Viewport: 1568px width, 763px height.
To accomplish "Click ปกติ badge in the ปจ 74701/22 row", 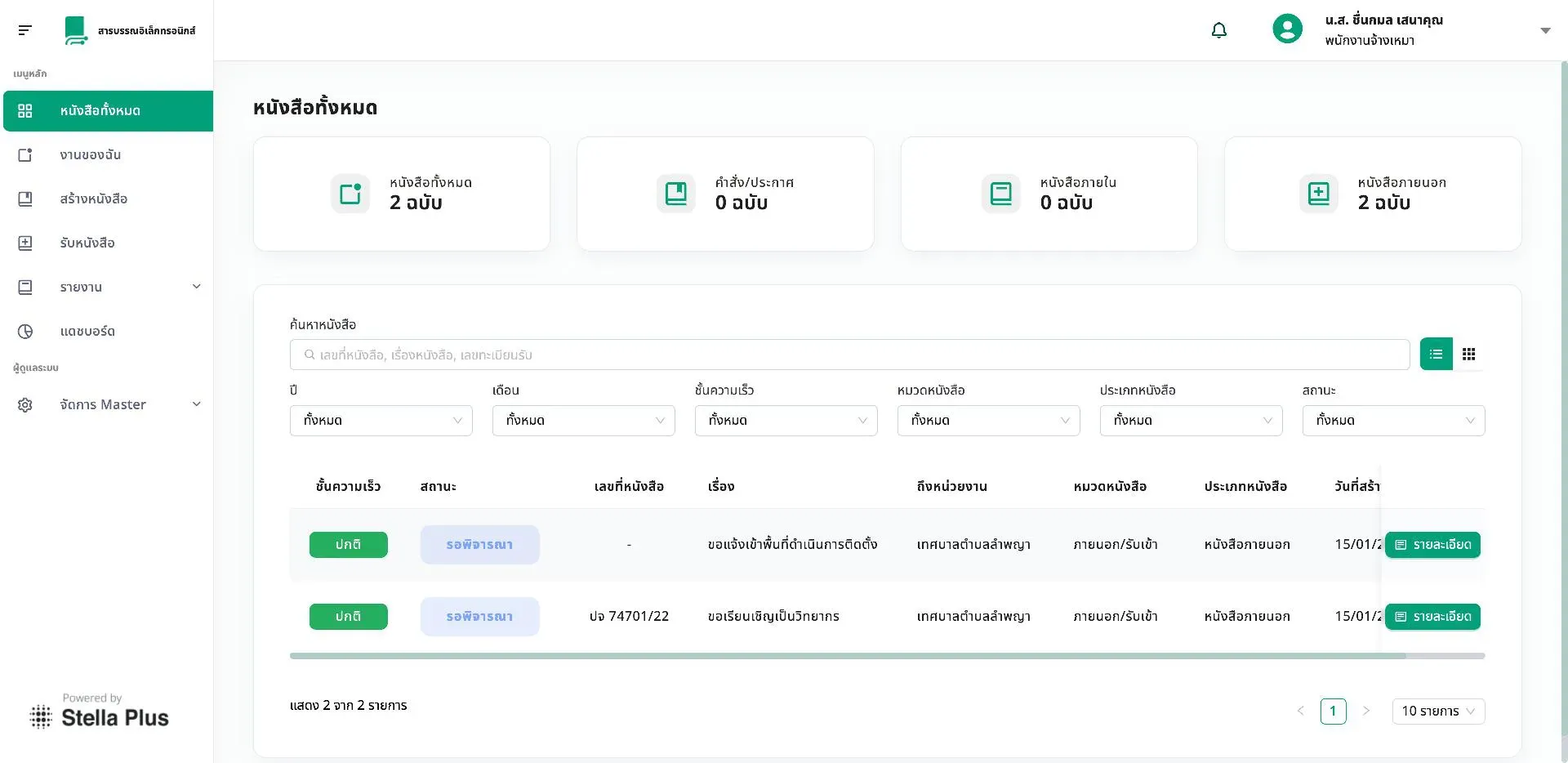I will 349,617.
